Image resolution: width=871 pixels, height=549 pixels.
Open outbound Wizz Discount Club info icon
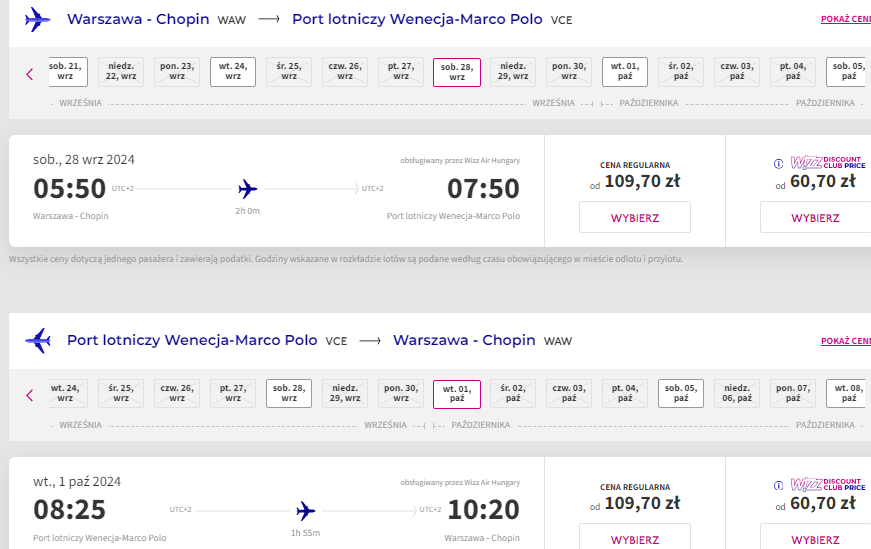[779, 163]
